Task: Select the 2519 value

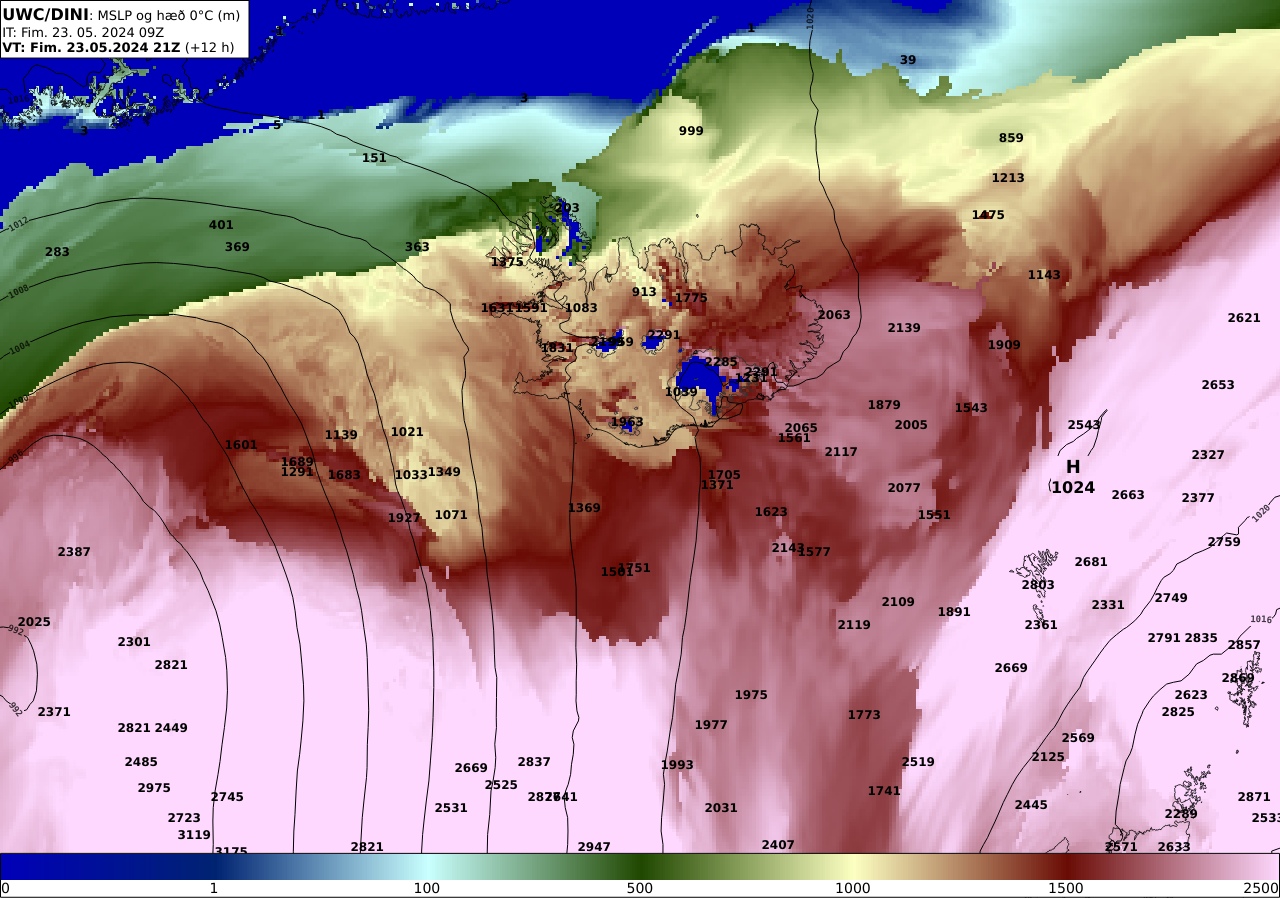Action: click(918, 762)
